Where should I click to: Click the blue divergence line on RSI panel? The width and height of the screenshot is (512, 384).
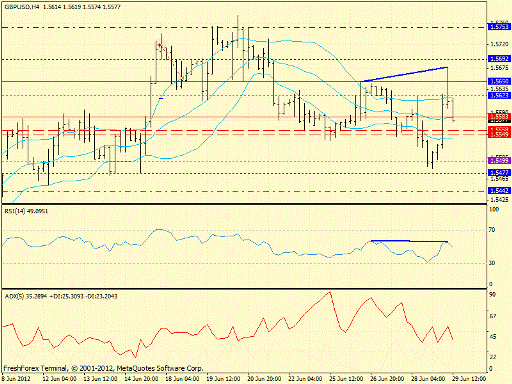(409, 241)
